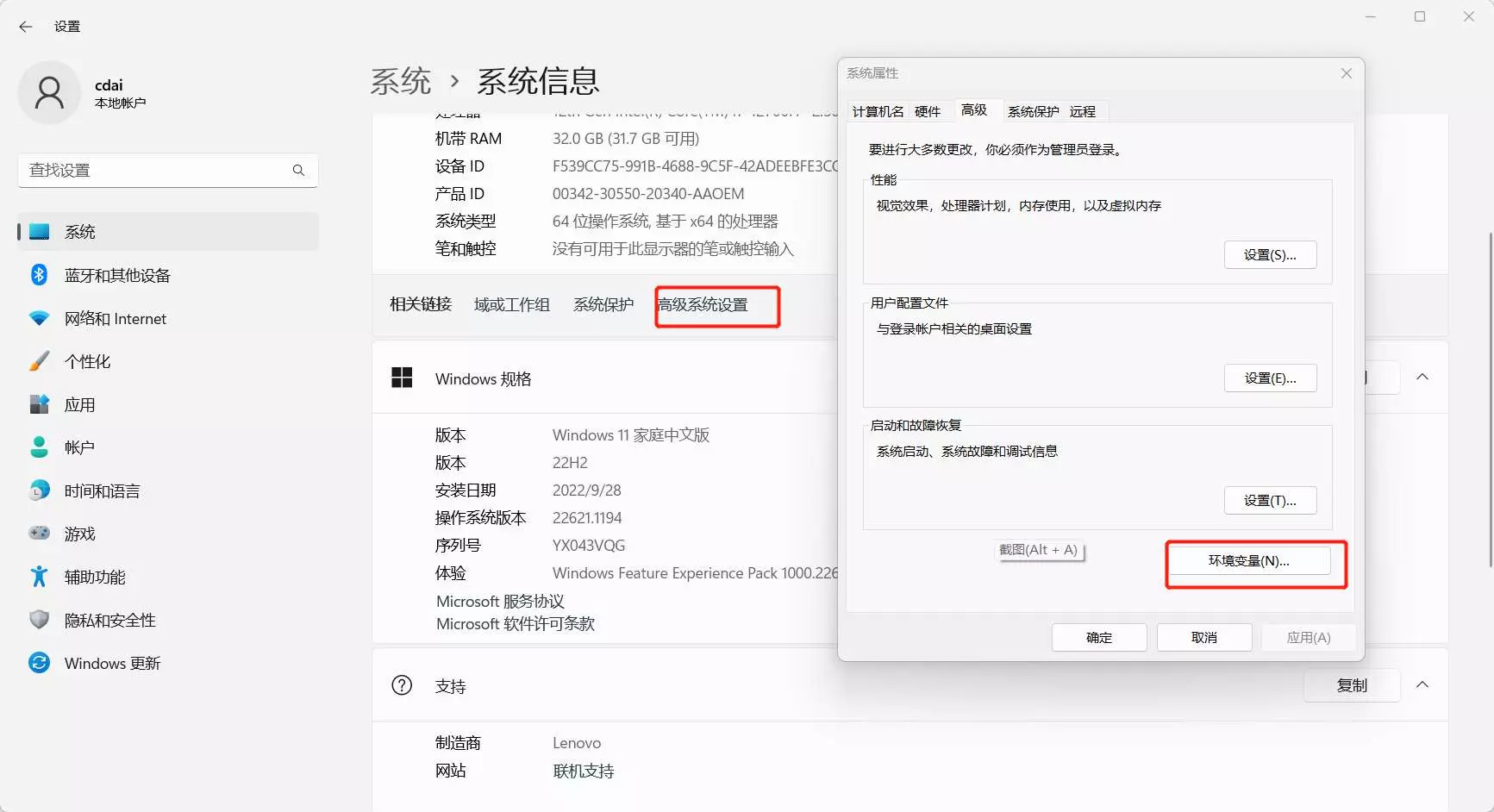This screenshot has height=812, width=1494.
Task: Open performance 设置(S)... button
Action: point(1270,254)
